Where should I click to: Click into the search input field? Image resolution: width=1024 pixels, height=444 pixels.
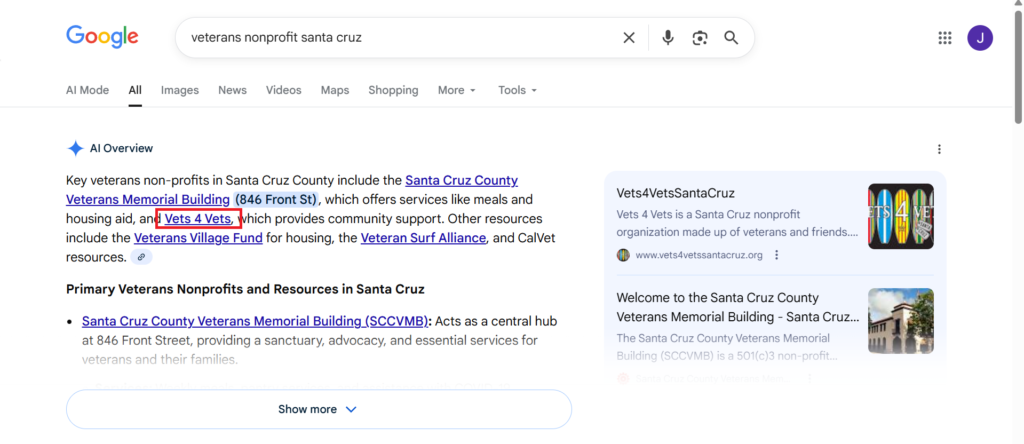(x=400, y=38)
